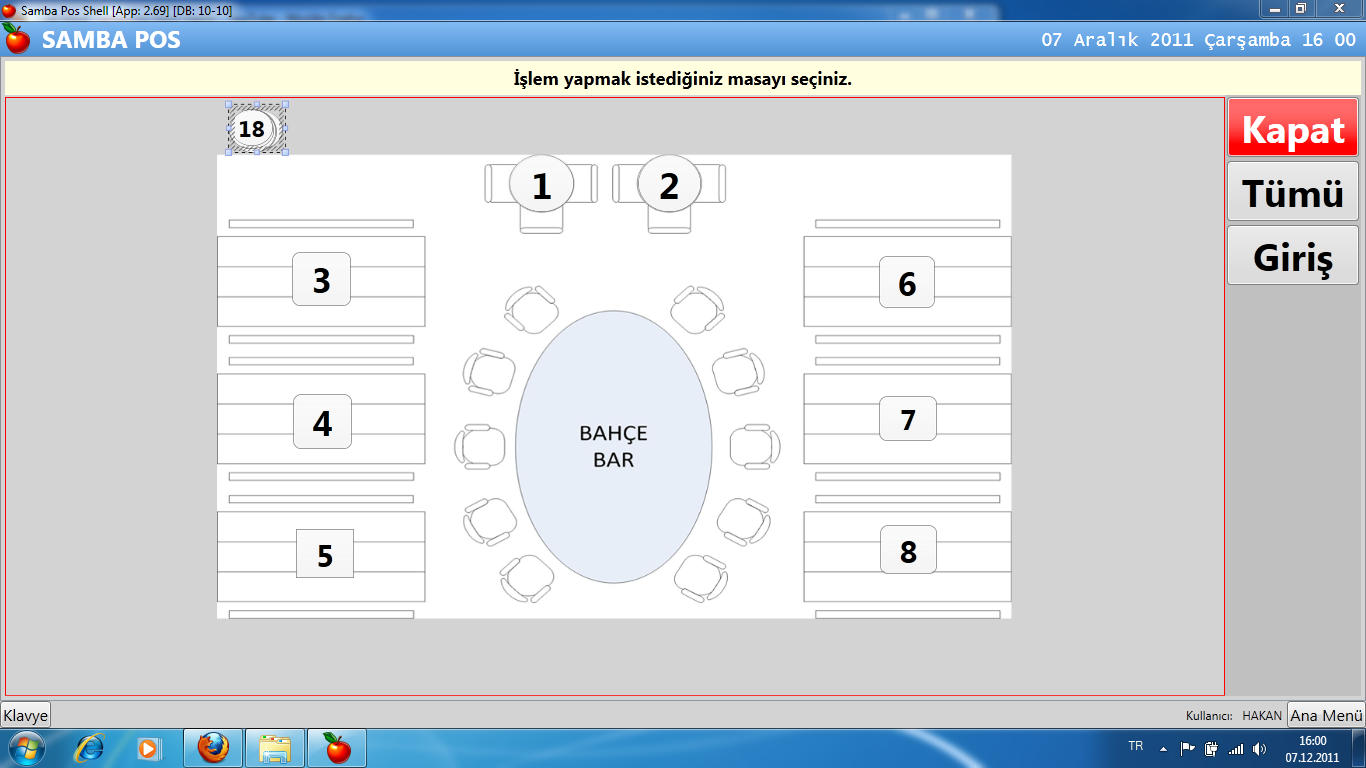Open Windows Media Player taskbar icon
Image resolution: width=1366 pixels, height=768 pixels.
(x=149, y=748)
